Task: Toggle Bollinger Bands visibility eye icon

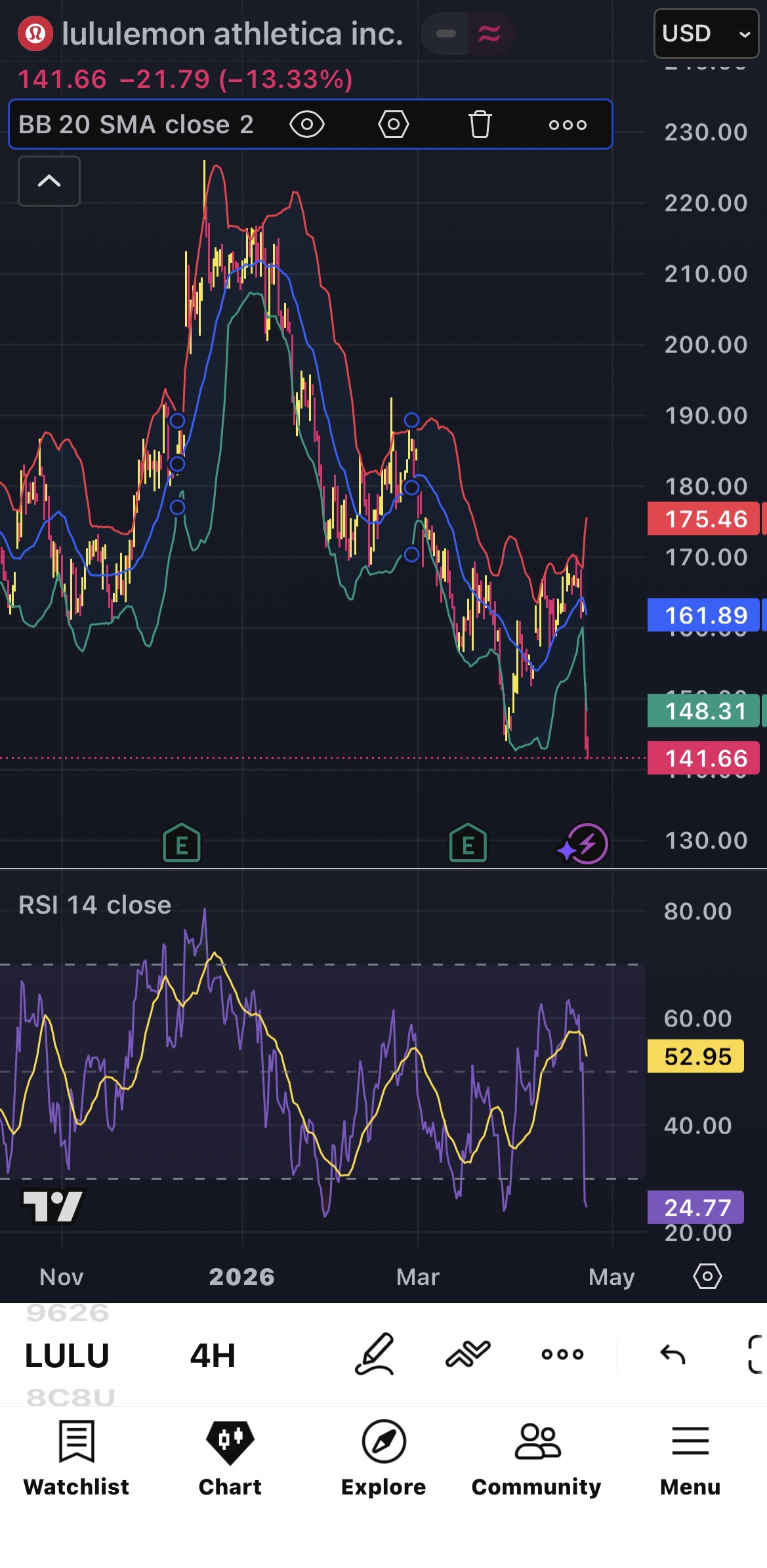Action: [307, 125]
